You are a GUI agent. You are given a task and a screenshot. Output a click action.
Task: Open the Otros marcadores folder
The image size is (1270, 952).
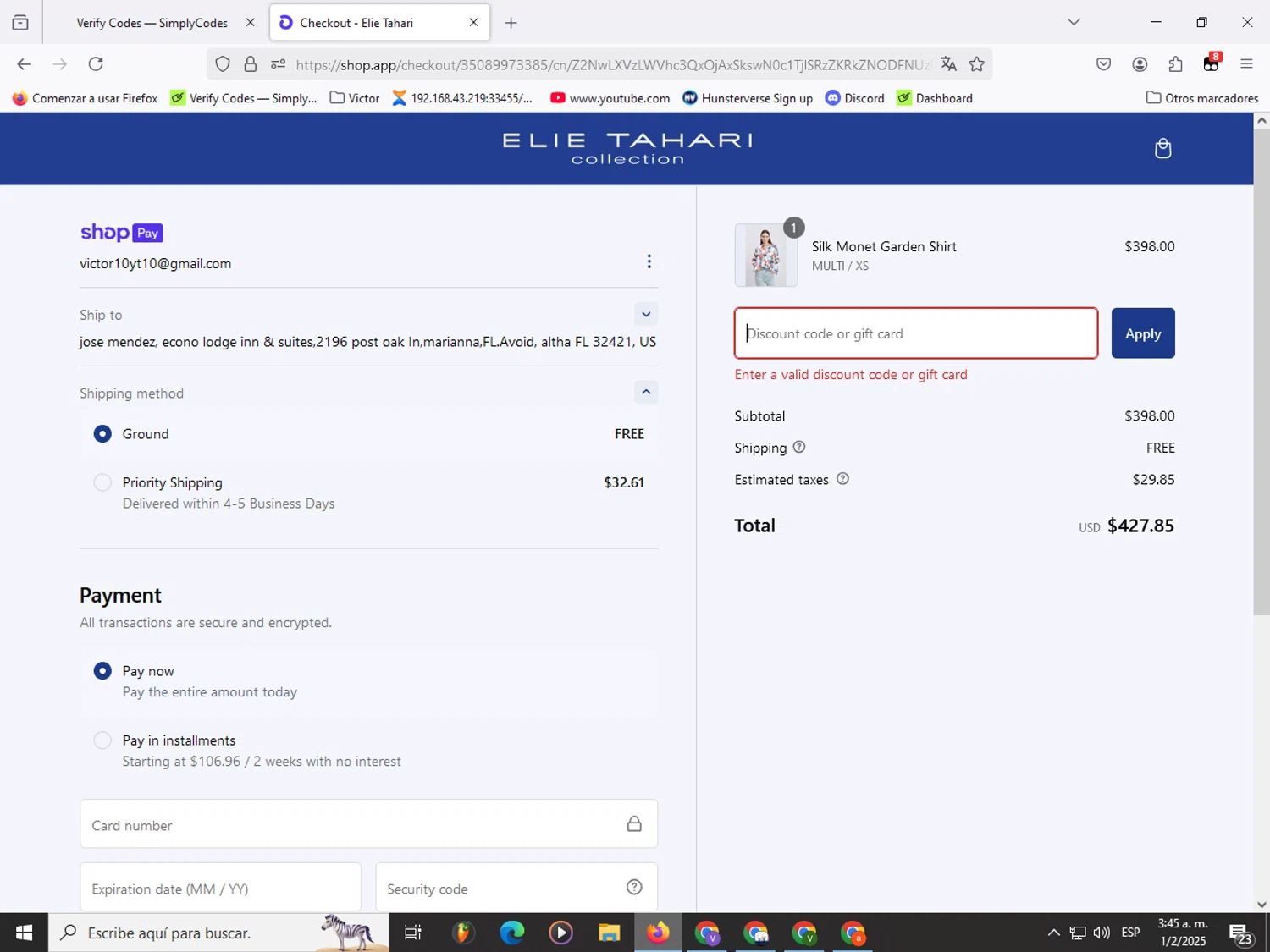tap(1202, 98)
